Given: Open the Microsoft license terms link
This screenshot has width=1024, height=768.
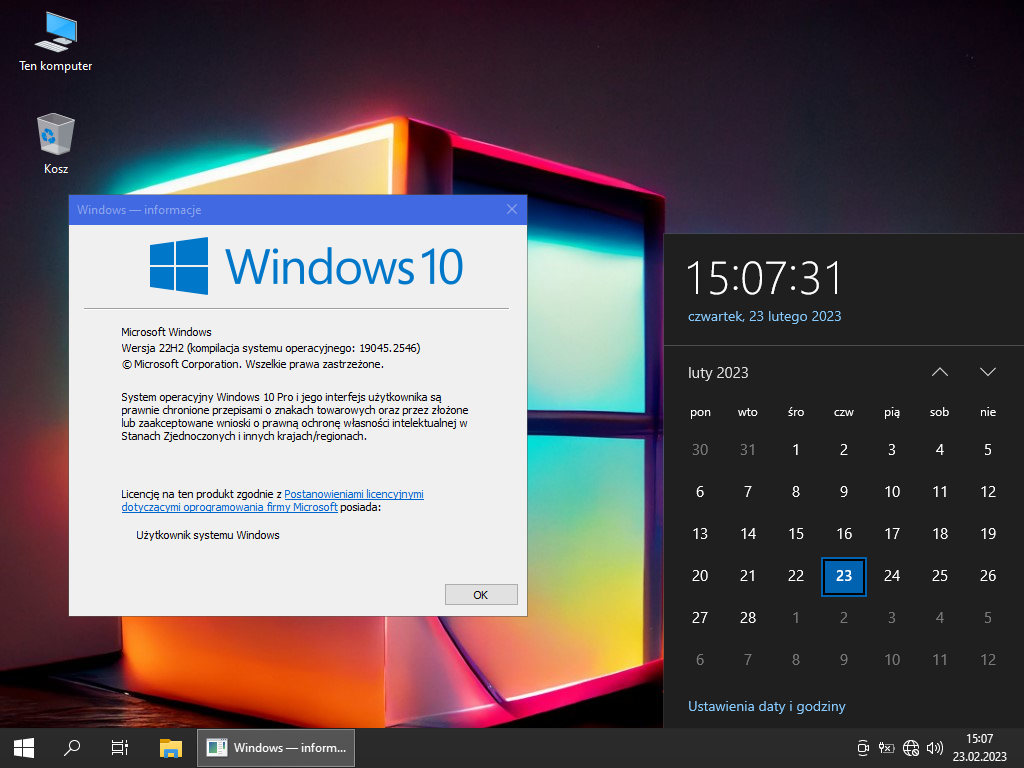Looking at the screenshot, I should [x=354, y=494].
